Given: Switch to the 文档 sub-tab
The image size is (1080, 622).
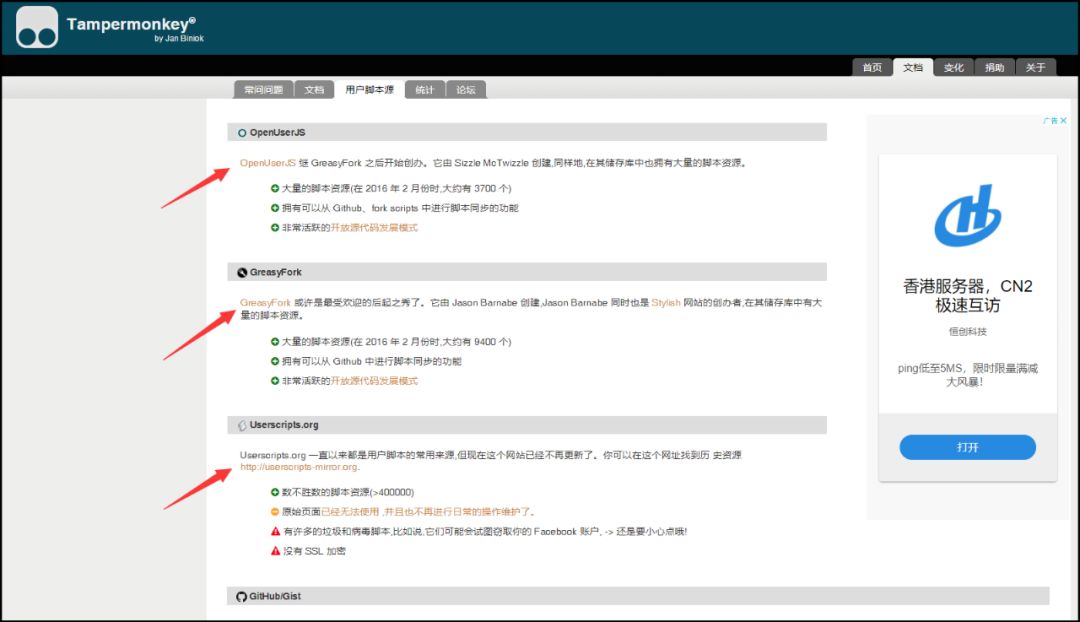Looking at the screenshot, I should pyautogui.click(x=314, y=90).
